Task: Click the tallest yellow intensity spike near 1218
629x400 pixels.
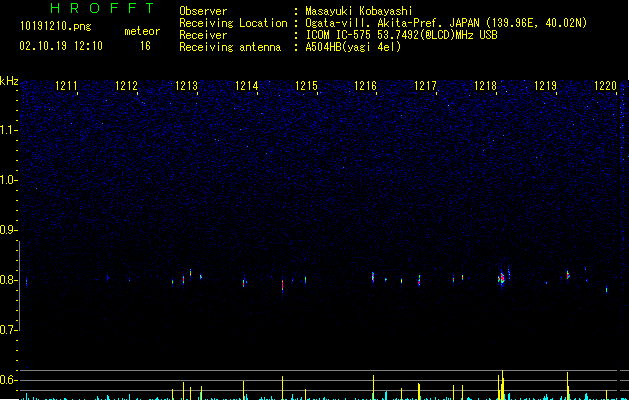Action: pyautogui.click(x=502, y=384)
